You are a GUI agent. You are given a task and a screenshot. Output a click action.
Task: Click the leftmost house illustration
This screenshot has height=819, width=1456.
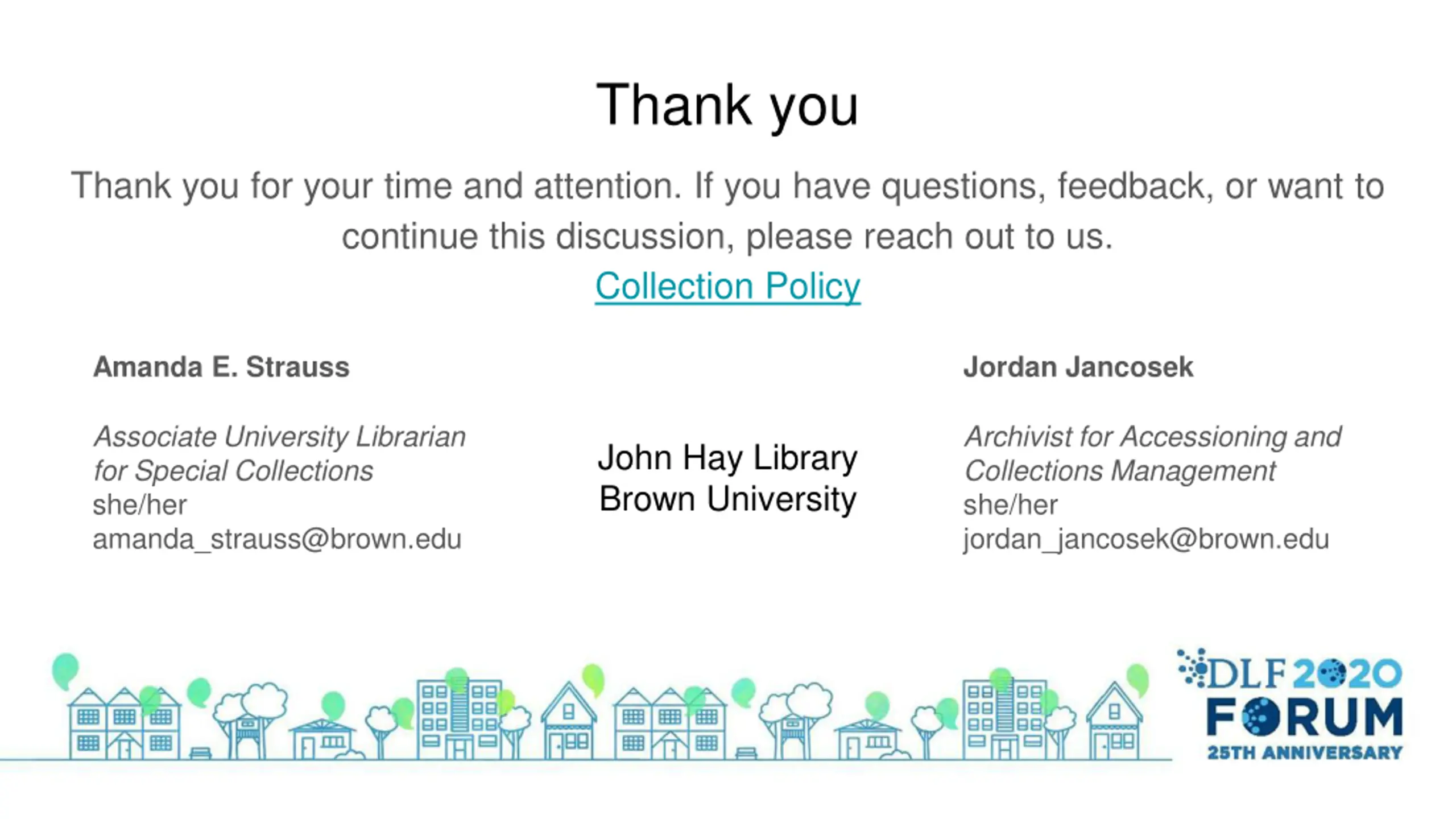[125, 723]
